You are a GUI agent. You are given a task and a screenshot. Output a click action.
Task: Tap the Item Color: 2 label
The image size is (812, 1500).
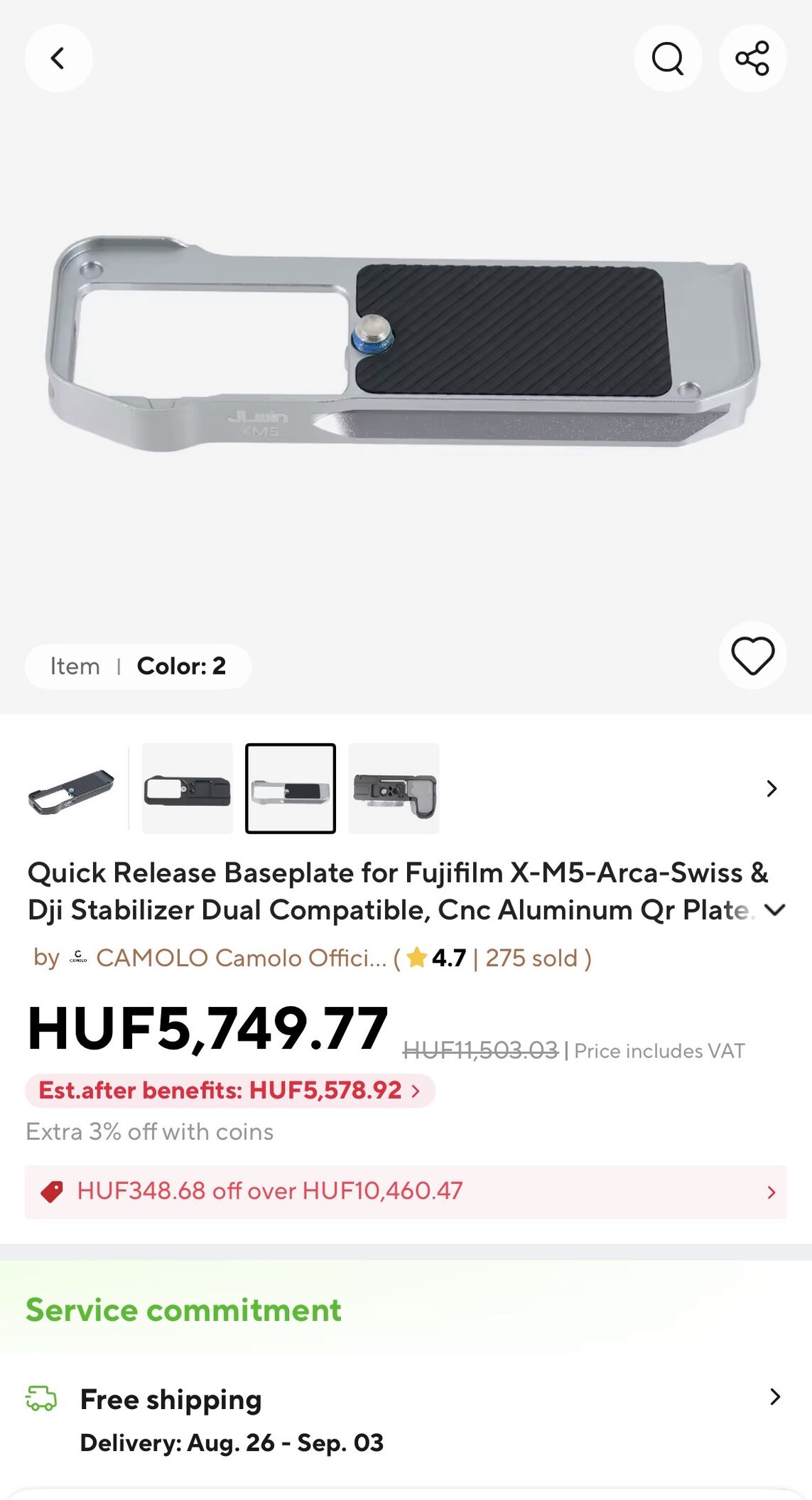coord(138,667)
